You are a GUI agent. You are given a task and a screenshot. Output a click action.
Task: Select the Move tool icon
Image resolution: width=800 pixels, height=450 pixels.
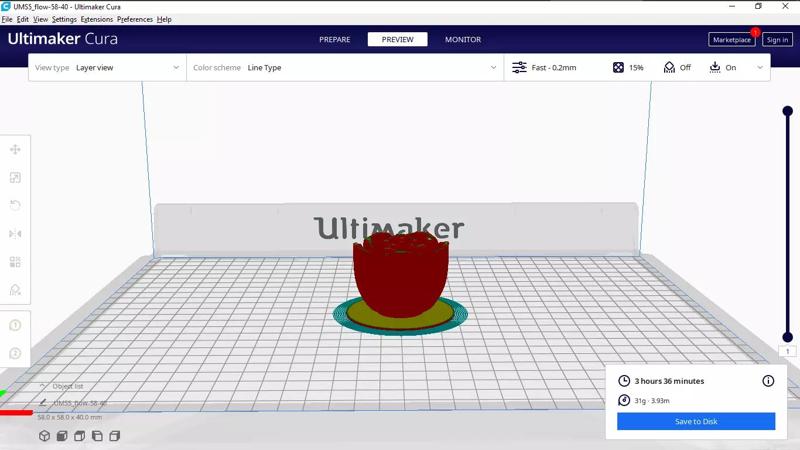(x=15, y=149)
